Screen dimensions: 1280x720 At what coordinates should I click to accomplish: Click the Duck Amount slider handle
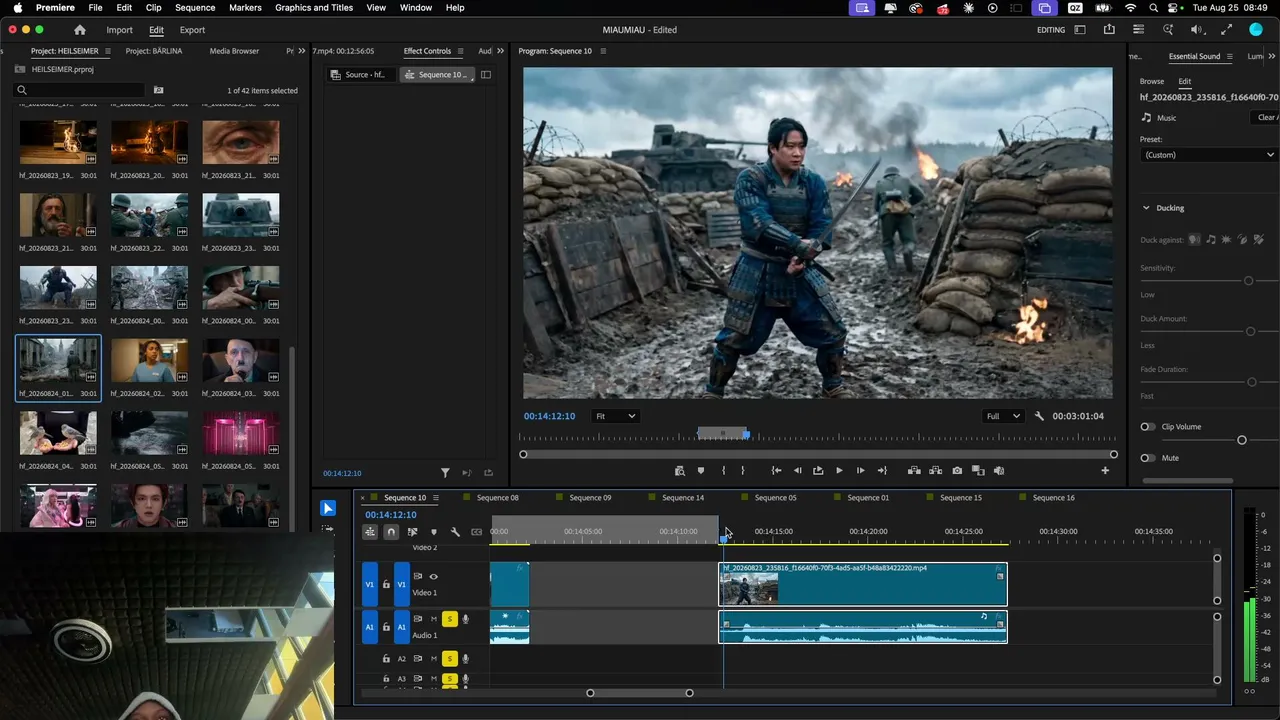point(1250,331)
